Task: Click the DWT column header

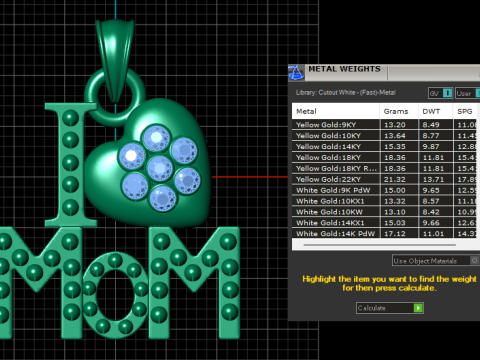Action: tap(436, 111)
